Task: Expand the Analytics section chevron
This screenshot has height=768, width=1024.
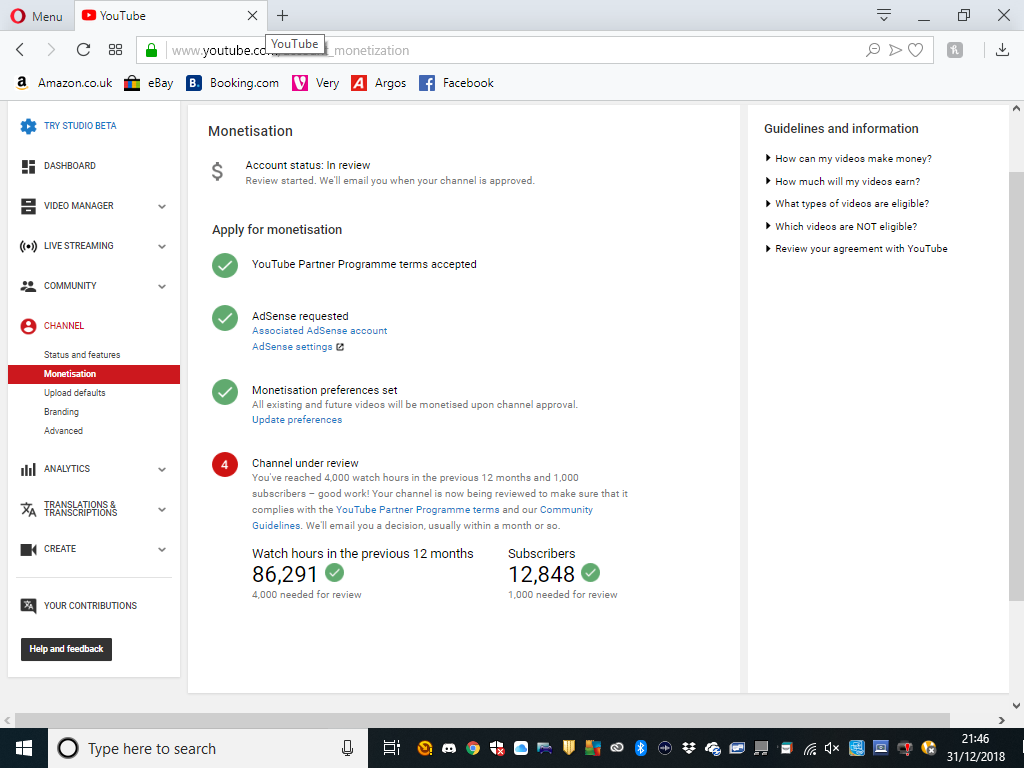Action: [x=162, y=469]
